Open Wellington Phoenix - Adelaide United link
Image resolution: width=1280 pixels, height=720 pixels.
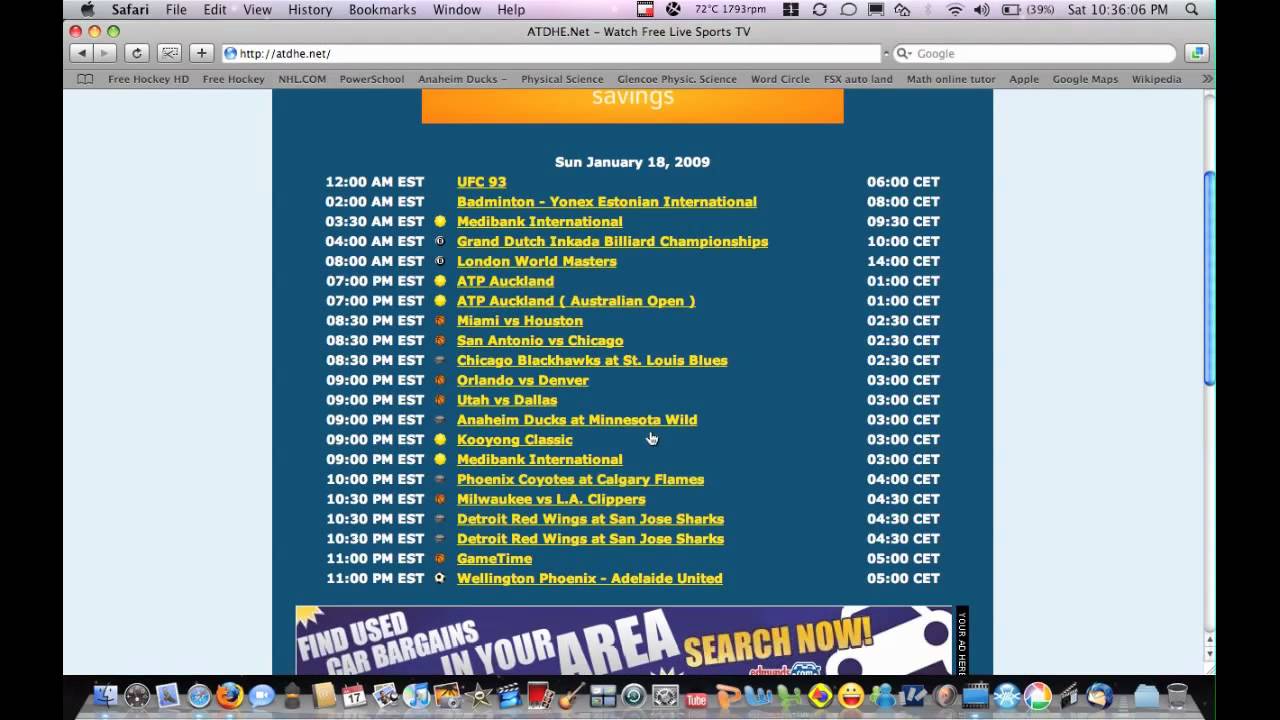point(589,578)
